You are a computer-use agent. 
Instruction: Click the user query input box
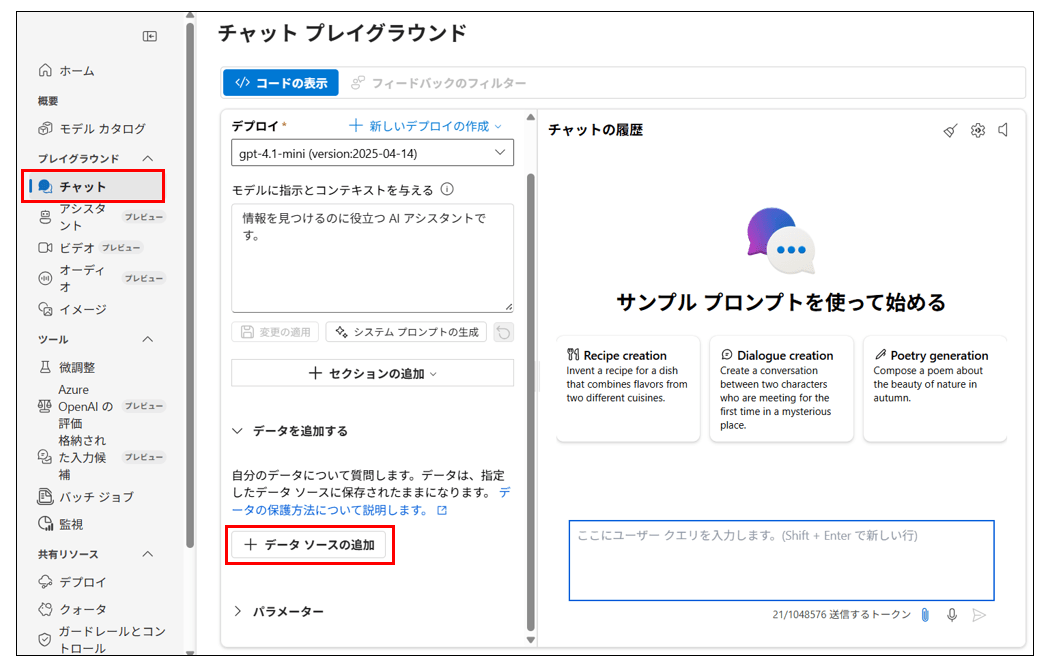coord(781,560)
